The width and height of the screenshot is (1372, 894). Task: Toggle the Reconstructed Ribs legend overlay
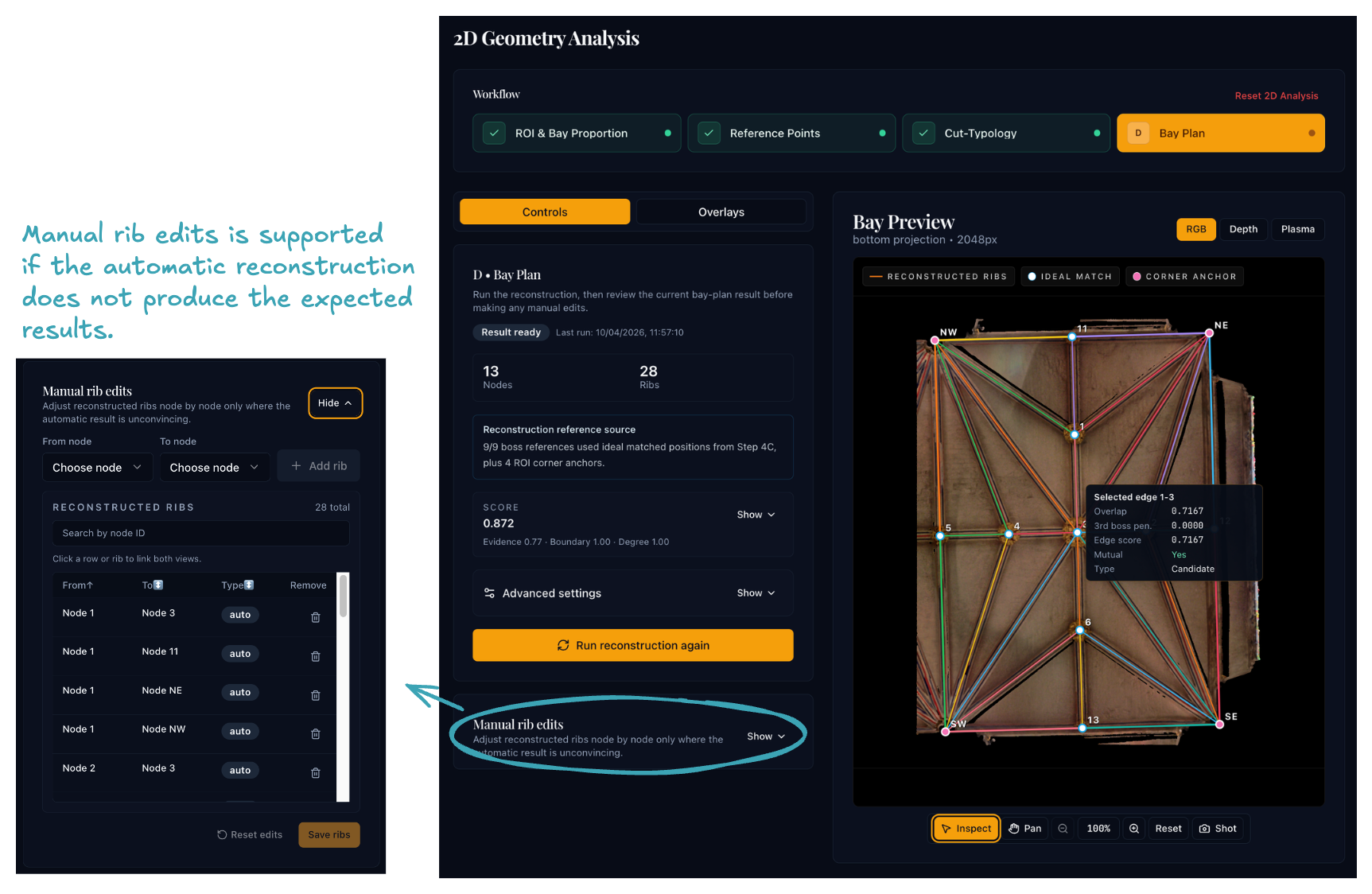tap(939, 277)
